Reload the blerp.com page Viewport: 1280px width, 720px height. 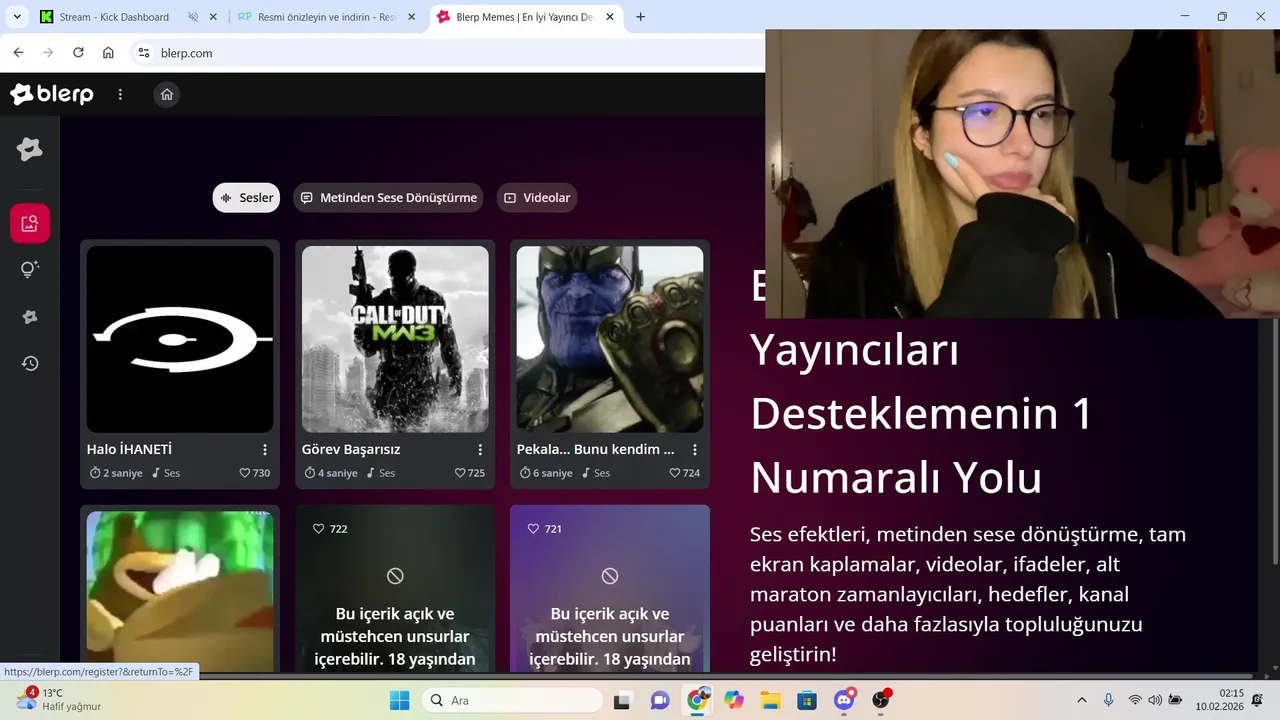[78, 53]
